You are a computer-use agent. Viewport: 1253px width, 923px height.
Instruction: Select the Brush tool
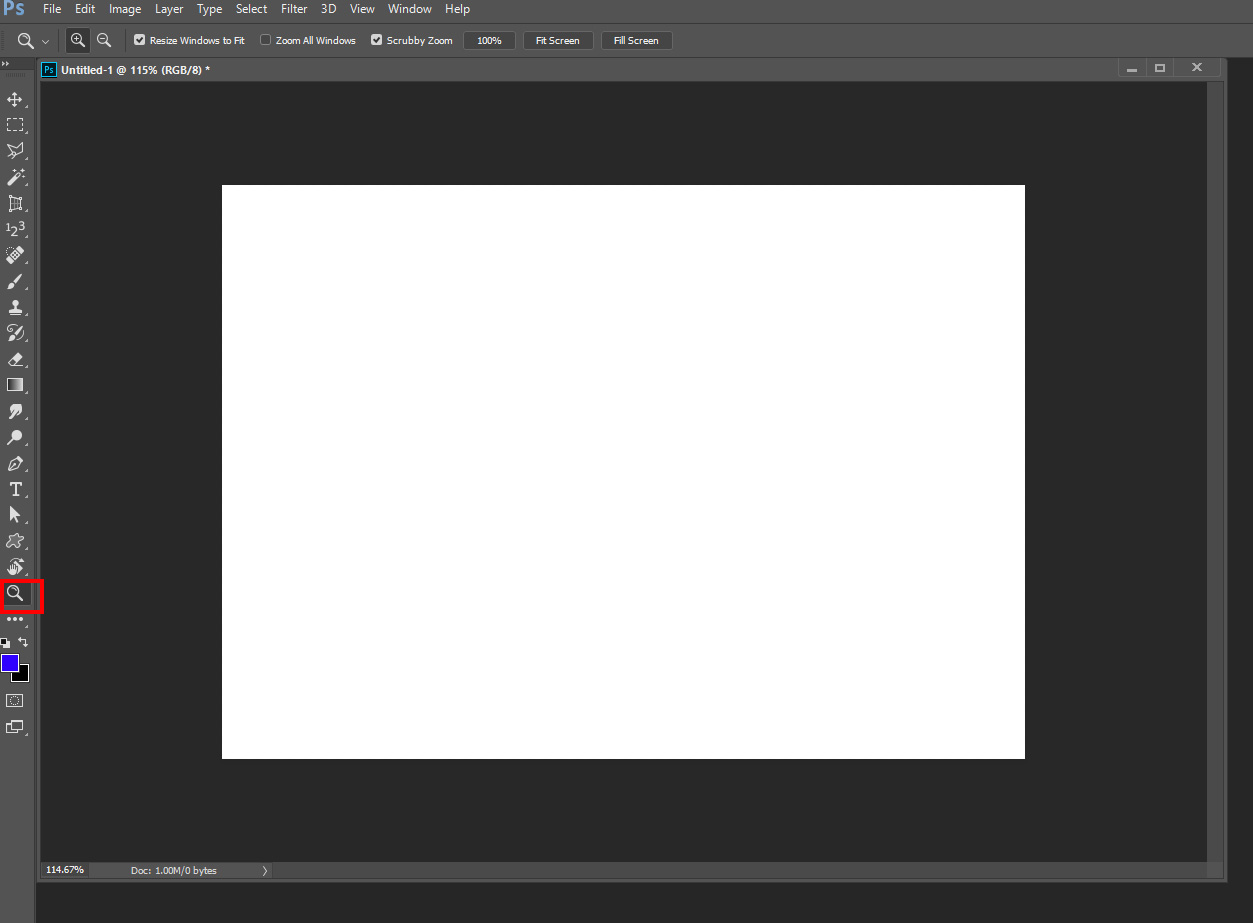click(x=16, y=281)
